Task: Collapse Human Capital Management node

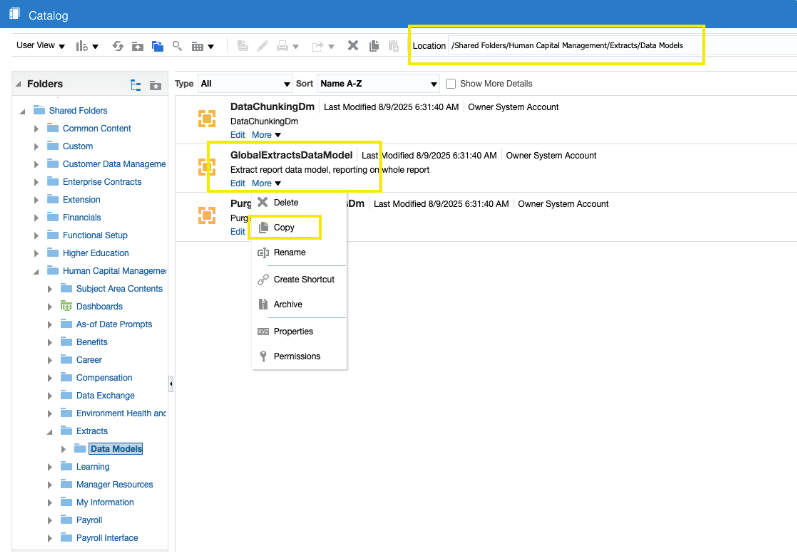Action: (36, 271)
